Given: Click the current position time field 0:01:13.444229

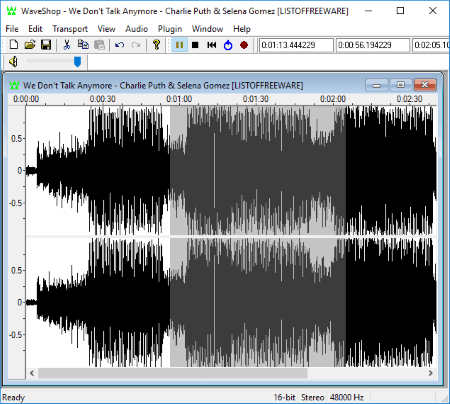Looking at the screenshot, I should [296, 45].
